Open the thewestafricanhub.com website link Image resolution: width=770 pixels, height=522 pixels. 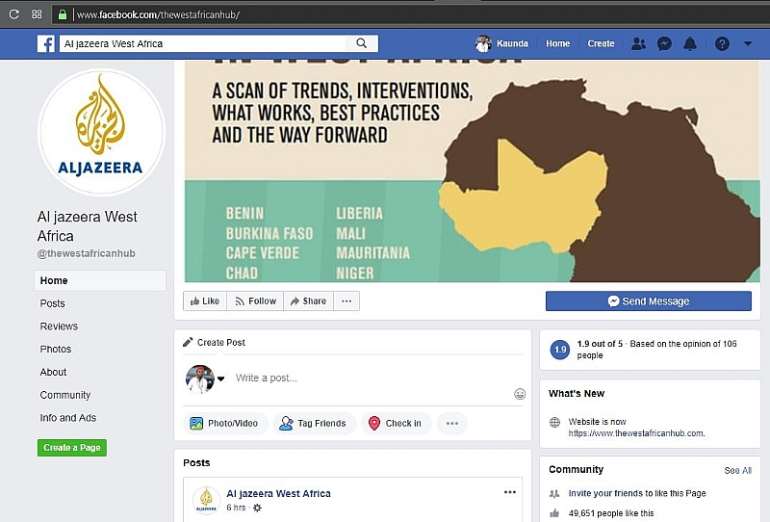tap(636, 433)
